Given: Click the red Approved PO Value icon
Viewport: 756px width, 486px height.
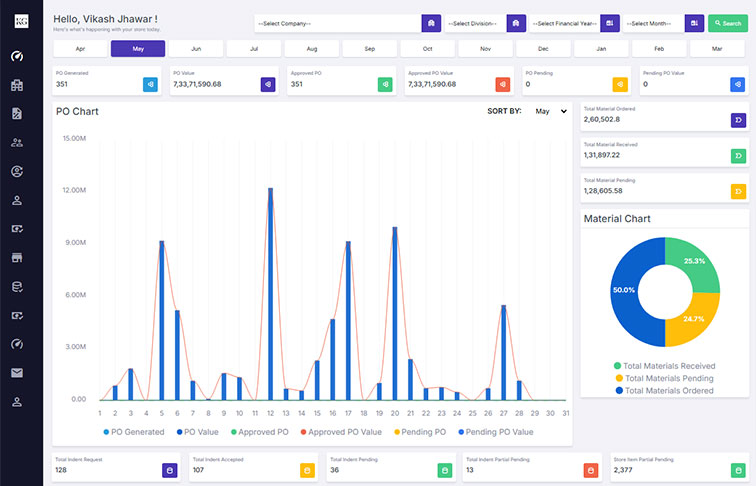Looking at the screenshot, I should click(x=503, y=85).
